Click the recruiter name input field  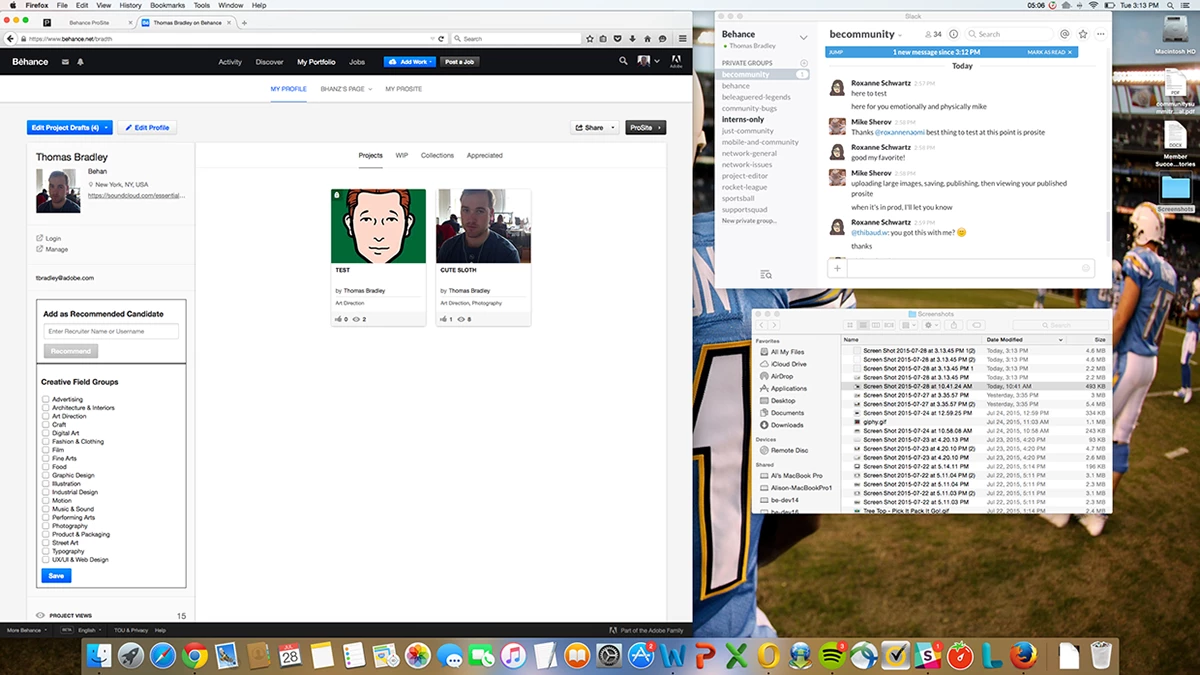111,331
